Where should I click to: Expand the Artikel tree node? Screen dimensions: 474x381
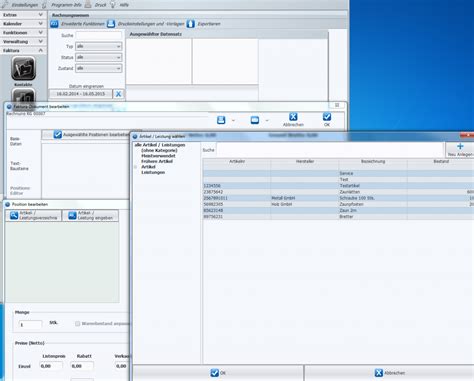(x=136, y=167)
